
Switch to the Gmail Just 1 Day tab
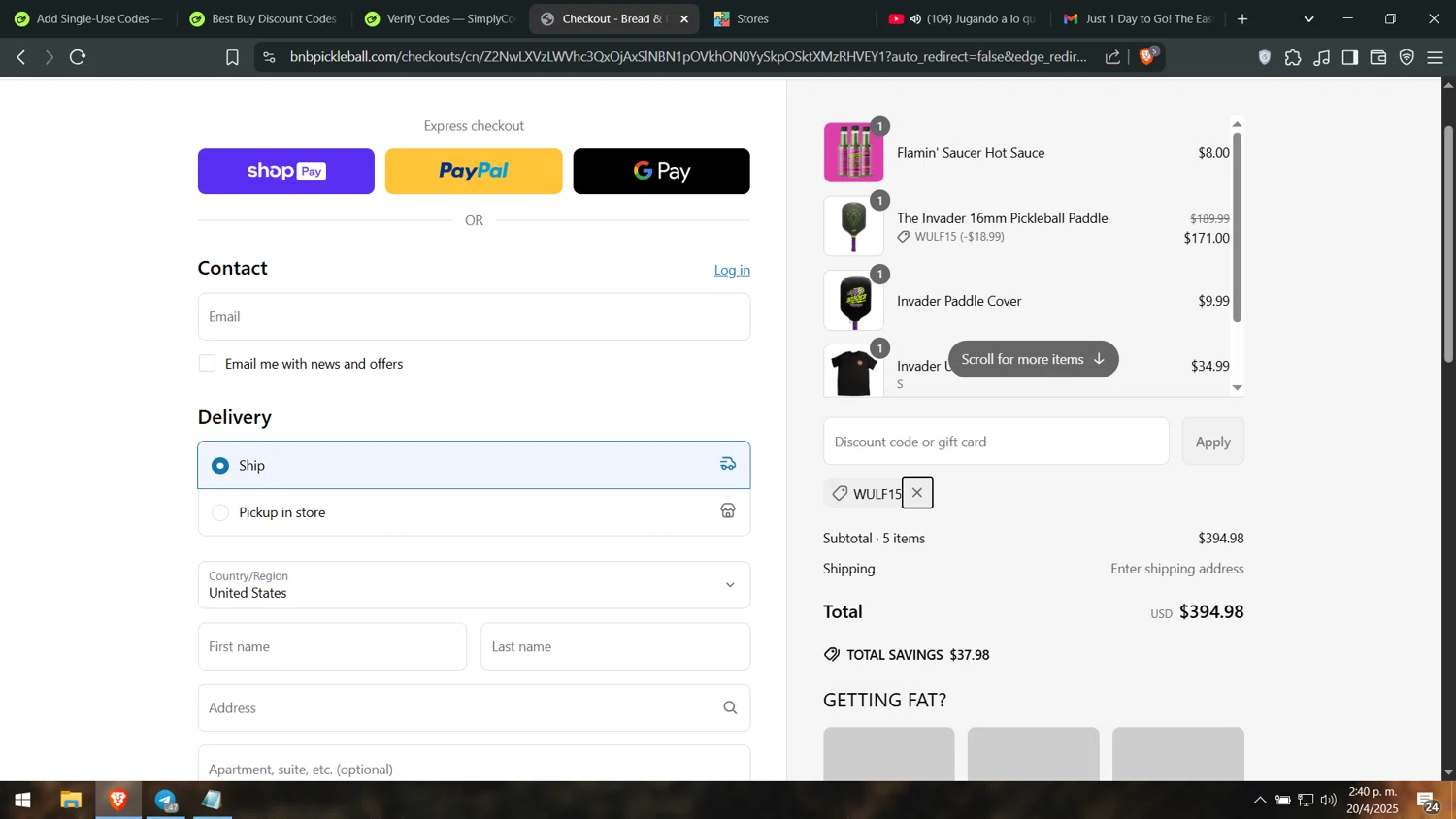coord(1137,18)
